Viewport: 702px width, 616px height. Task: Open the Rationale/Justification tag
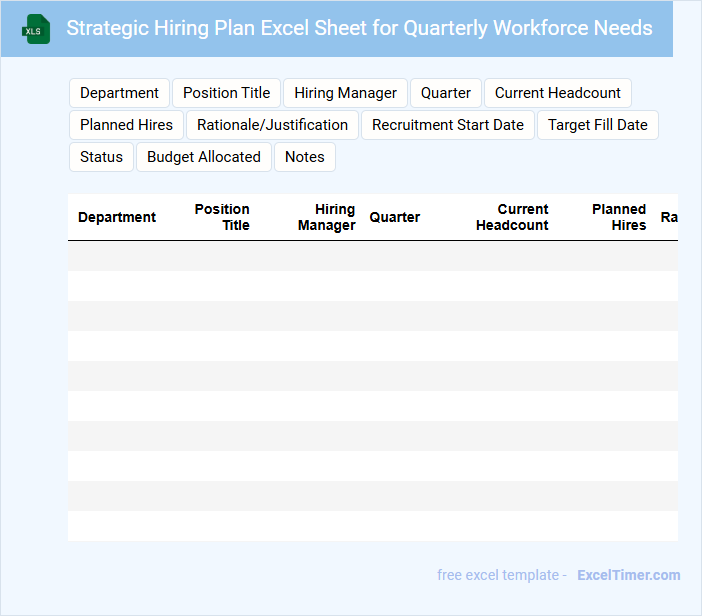pyautogui.click(x=272, y=125)
